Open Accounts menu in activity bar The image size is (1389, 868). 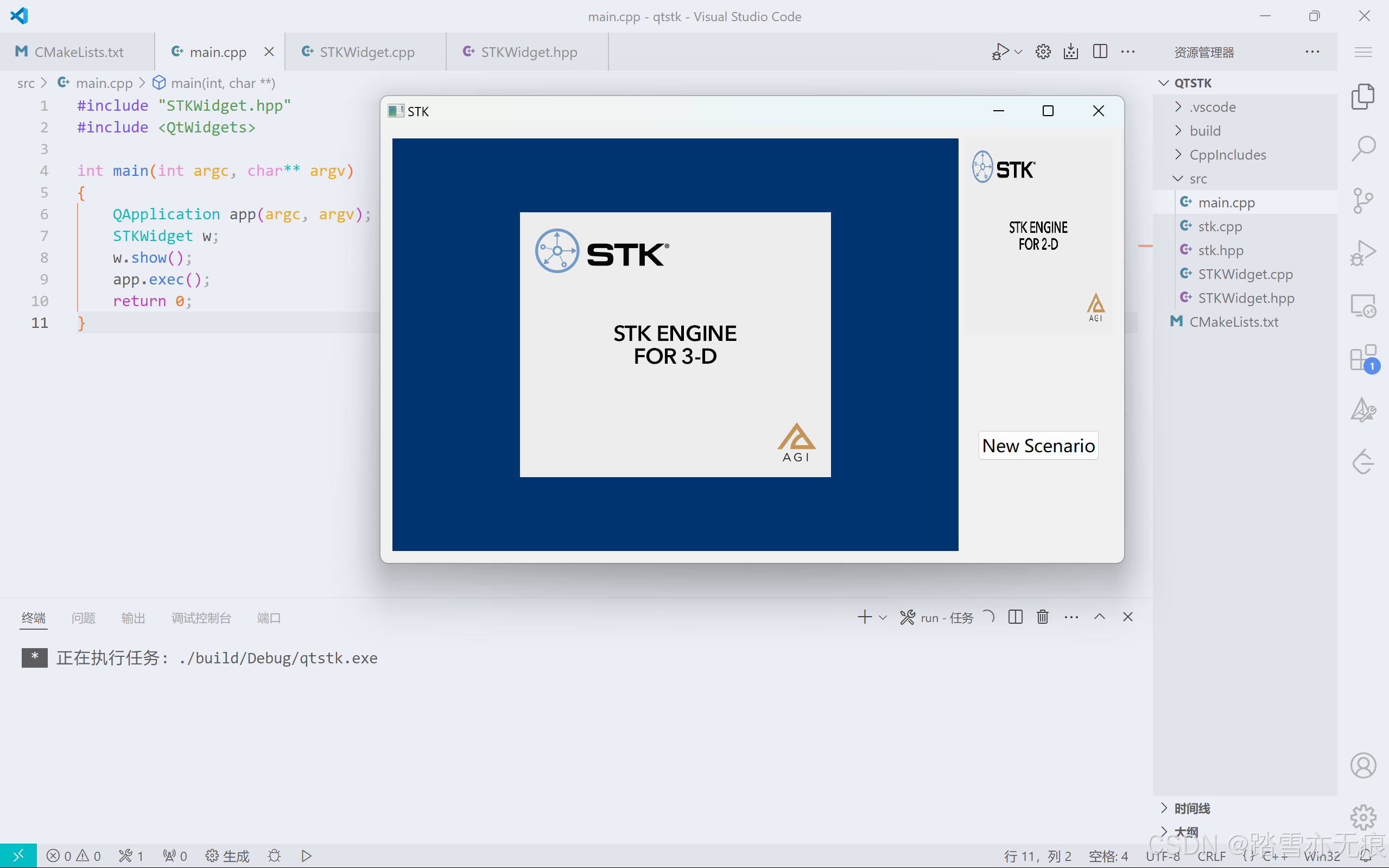tap(1363, 765)
